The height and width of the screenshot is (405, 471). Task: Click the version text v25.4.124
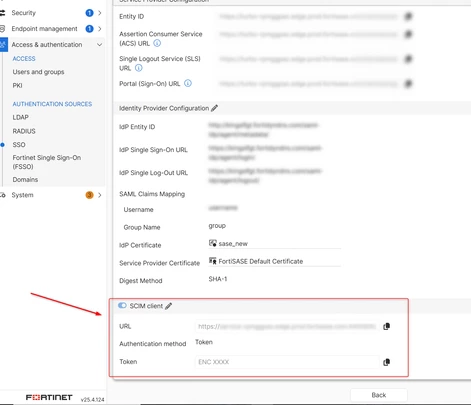tap(92, 399)
